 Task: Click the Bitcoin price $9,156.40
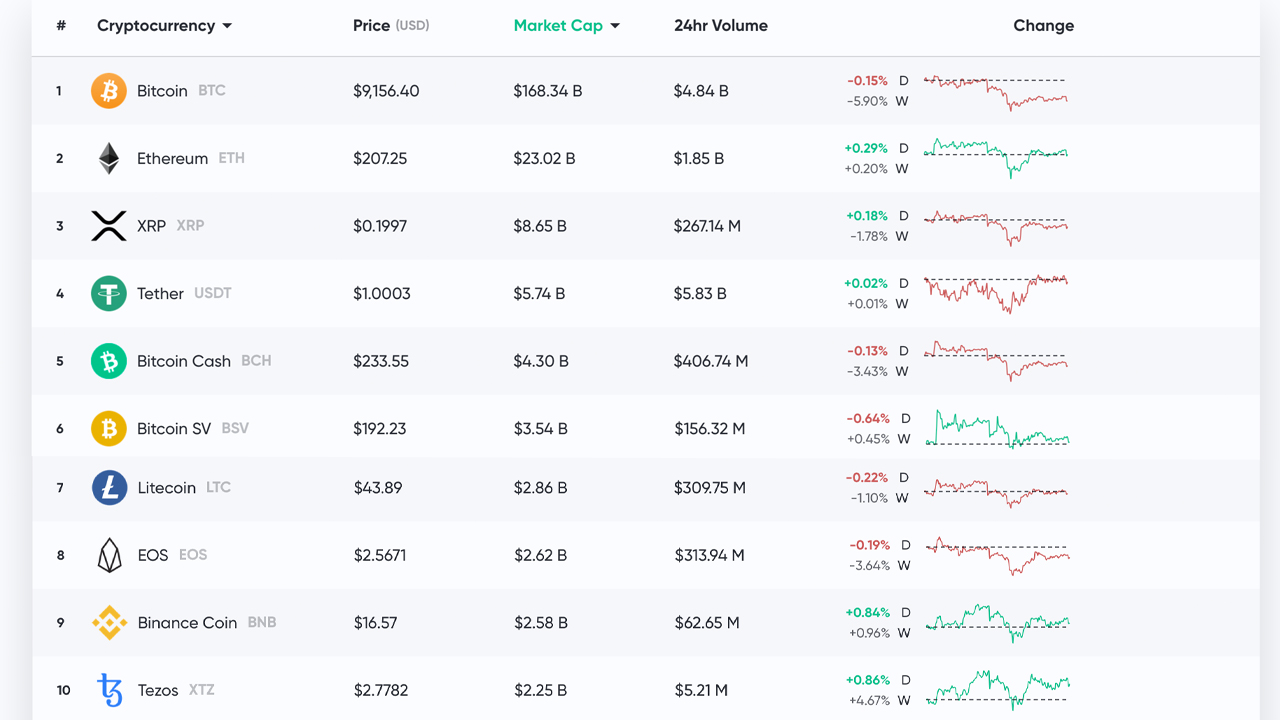pos(386,91)
